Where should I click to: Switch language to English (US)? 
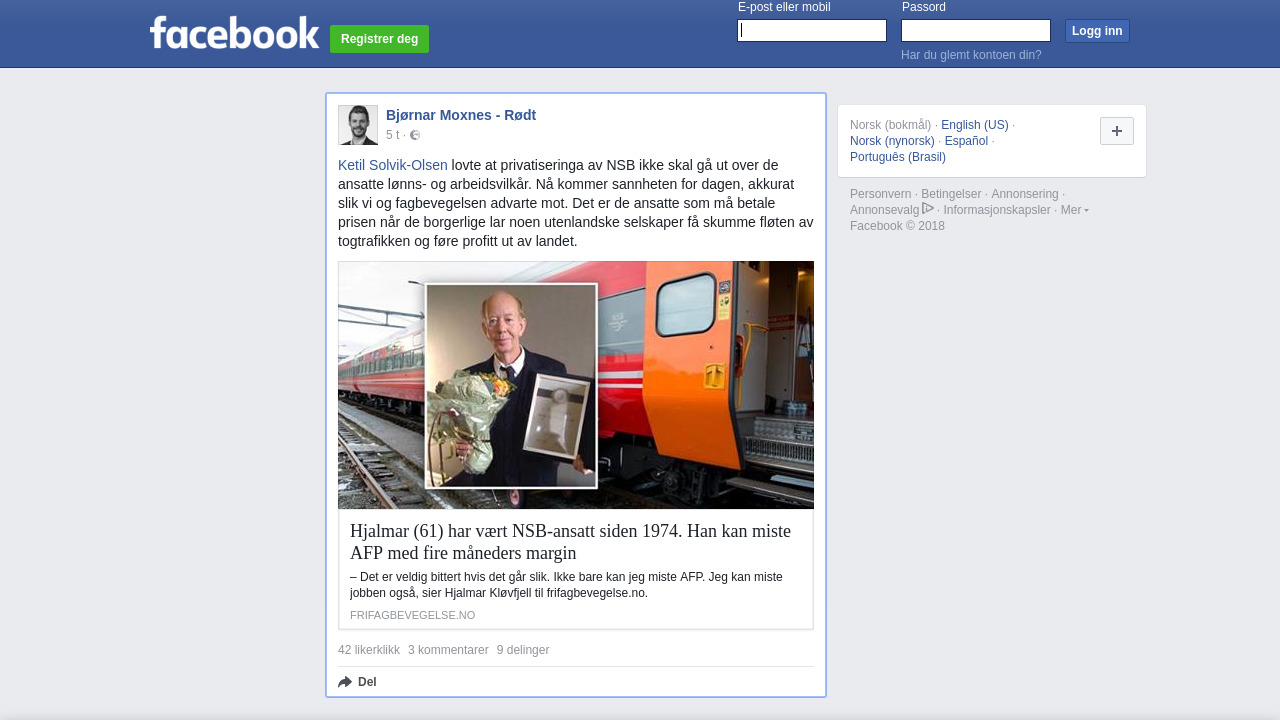click(975, 125)
